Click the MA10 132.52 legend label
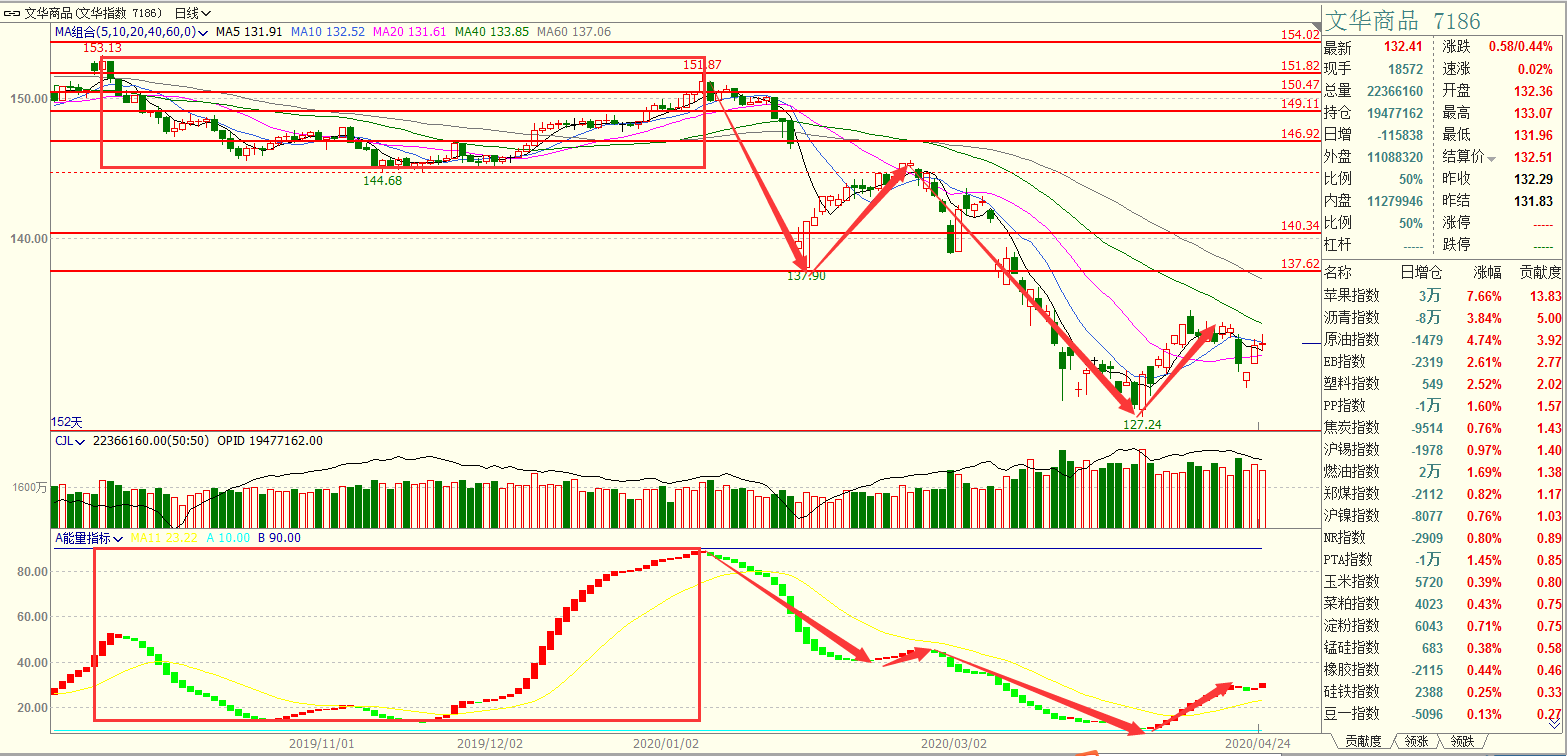Image resolution: width=1567 pixels, height=756 pixels. pyautogui.click(x=328, y=32)
